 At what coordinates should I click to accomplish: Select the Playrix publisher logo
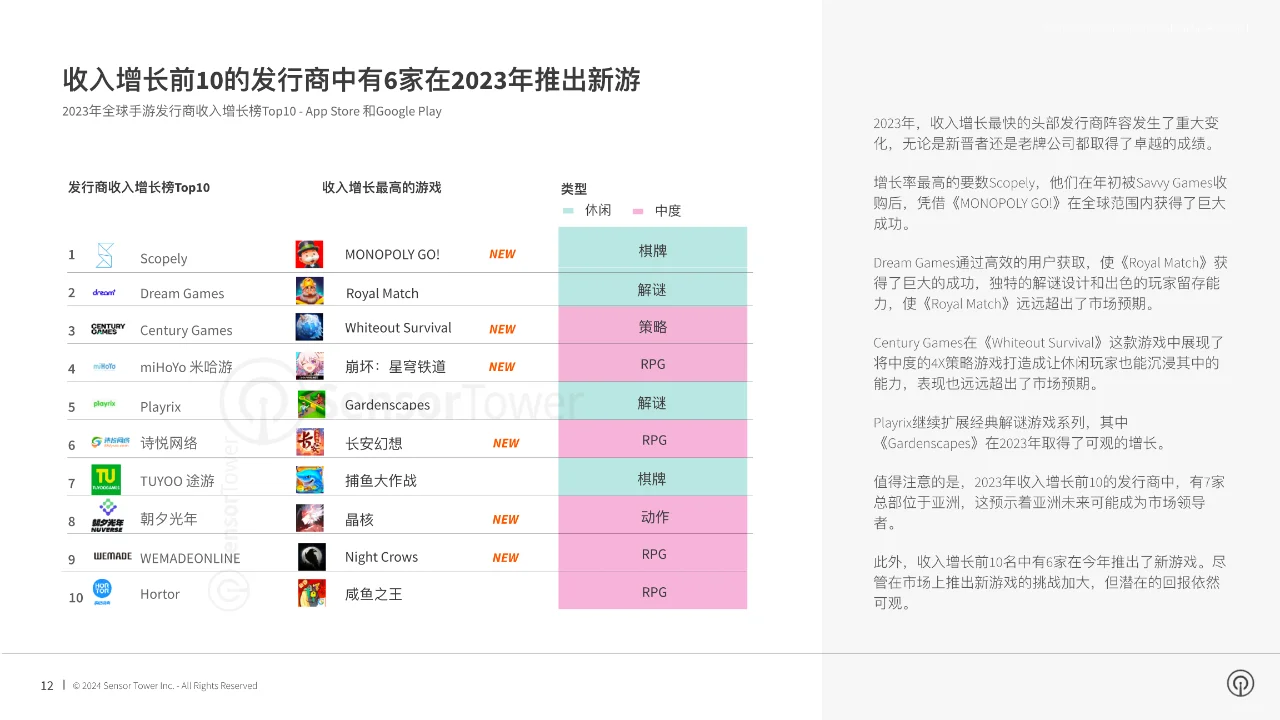pyautogui.click(x=104, y=404)
